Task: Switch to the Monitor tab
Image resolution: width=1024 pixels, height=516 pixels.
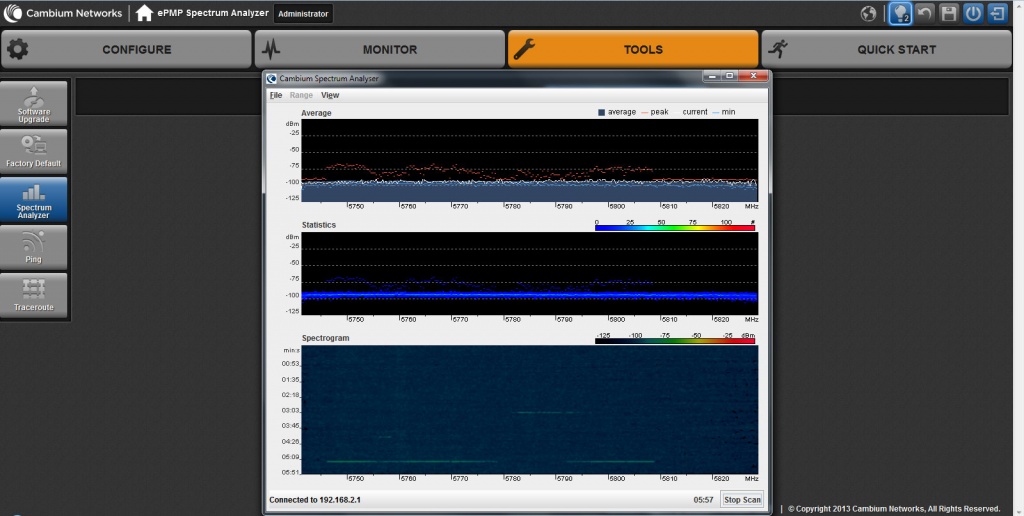Action: click(x=379, y=49)
